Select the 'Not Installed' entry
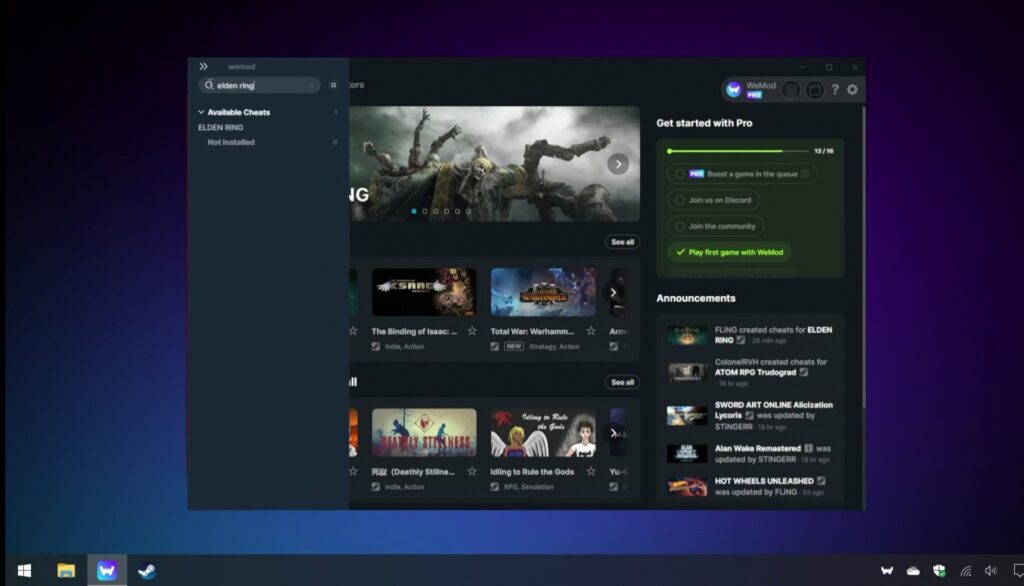This screenshot has height=586, width=1024. (231, 142)
